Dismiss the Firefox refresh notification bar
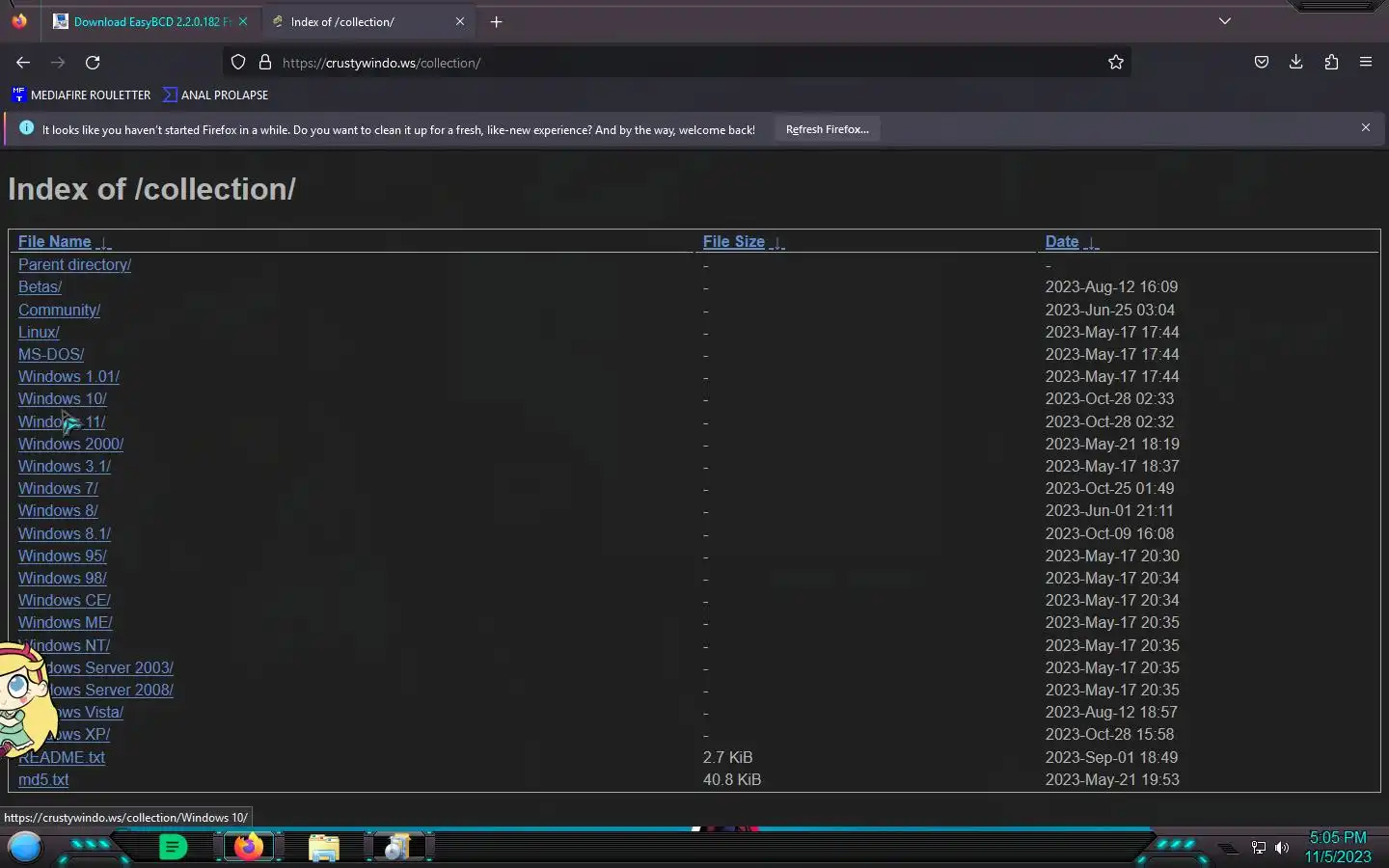This screenshot has width=1389, height=868. pyautogui.click(x=1366, y=127)
